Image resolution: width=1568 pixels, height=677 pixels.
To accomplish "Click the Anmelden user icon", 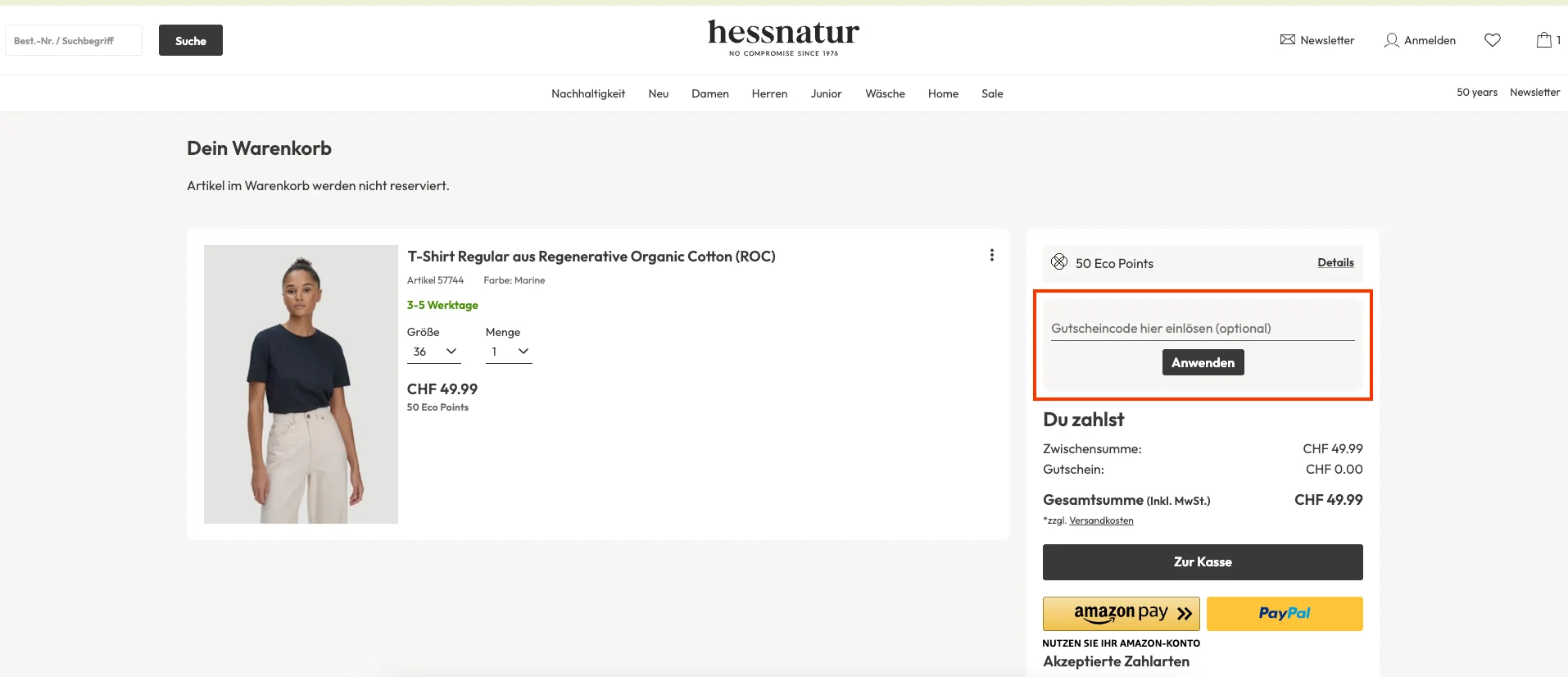I will 1391,40.
